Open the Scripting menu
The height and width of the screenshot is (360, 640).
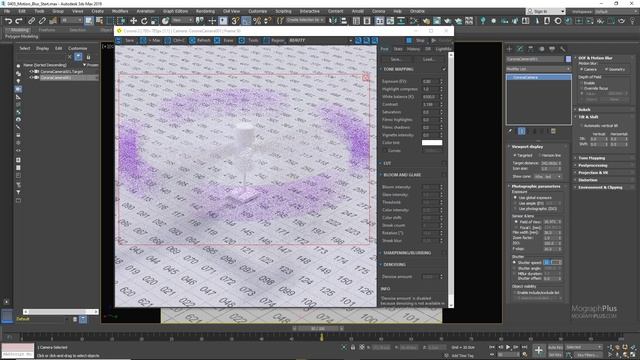click(x=283, y=11)
